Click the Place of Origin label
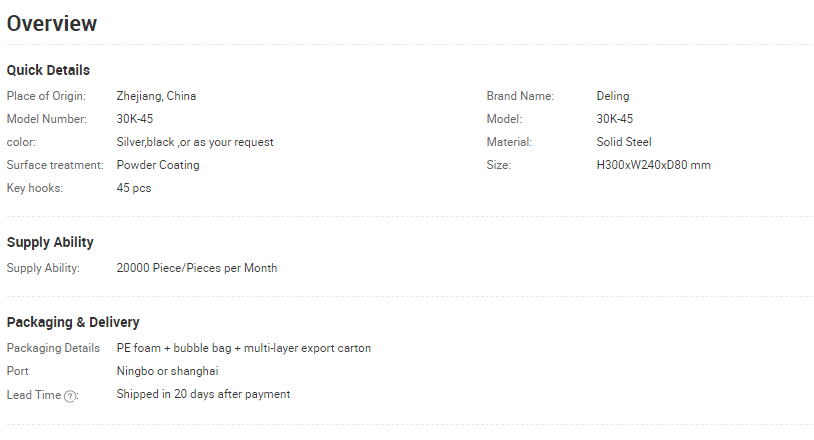The image size is (814, 440). pyautogui.click(x=46, y=96)
